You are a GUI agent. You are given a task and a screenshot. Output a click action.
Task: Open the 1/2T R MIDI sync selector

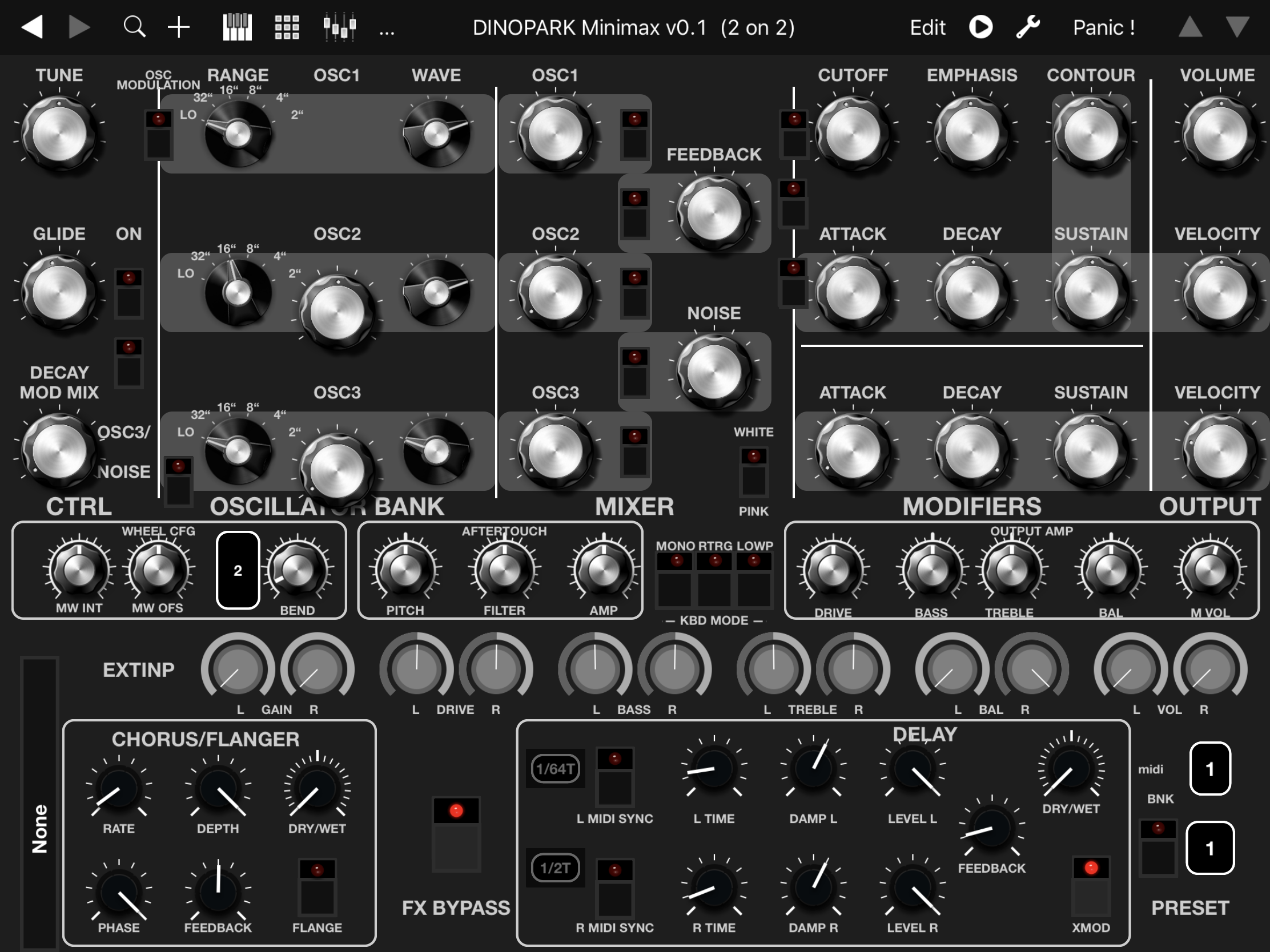[x=555, y=868]
